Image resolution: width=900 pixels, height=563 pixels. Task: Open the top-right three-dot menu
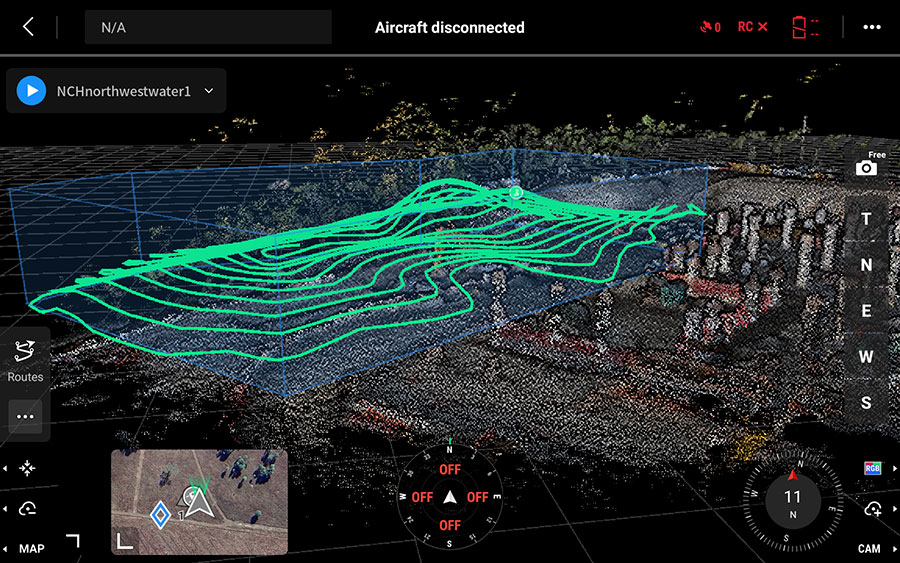(872, 27)
